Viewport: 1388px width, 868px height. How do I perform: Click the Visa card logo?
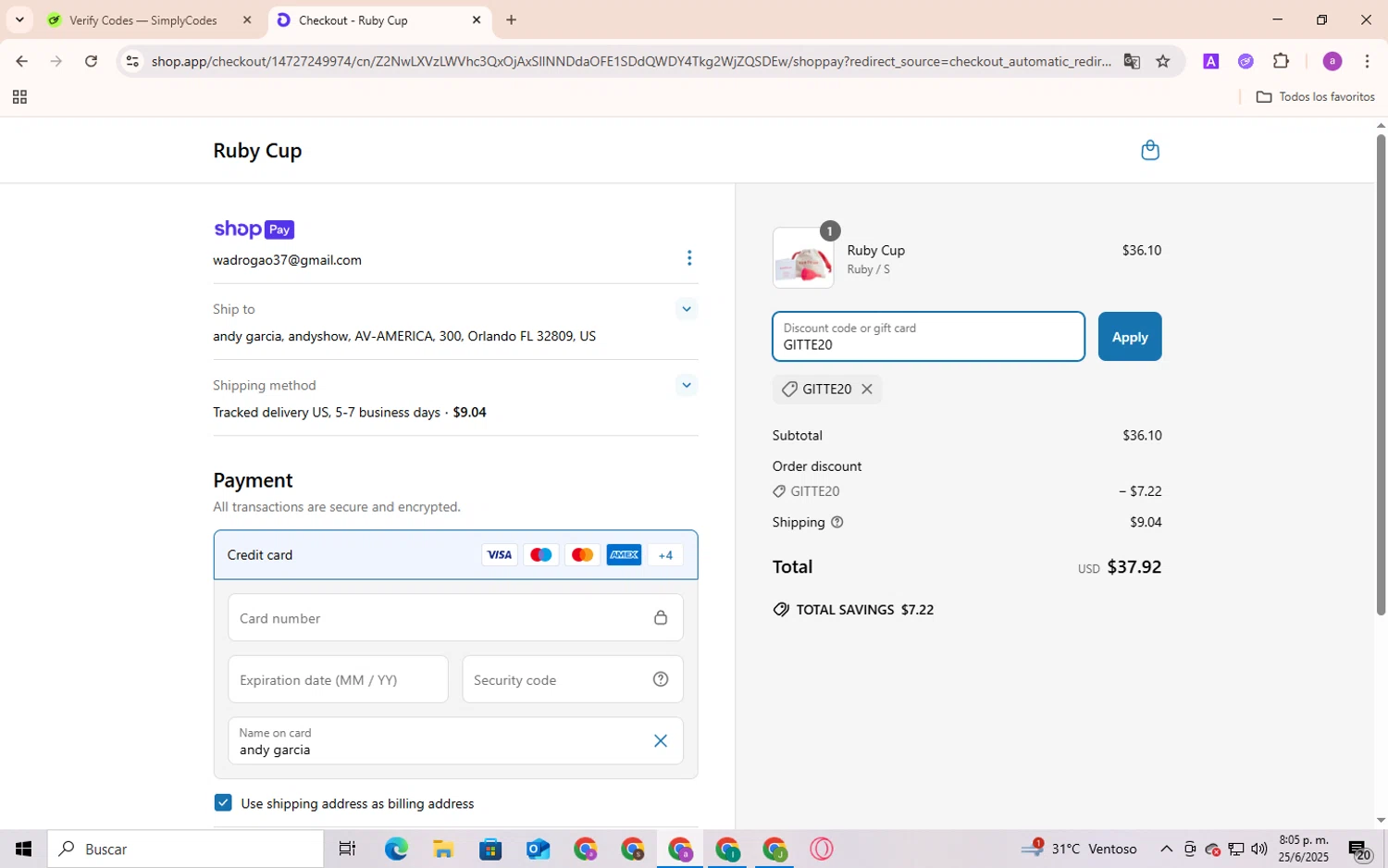click(x=500, y=555)
